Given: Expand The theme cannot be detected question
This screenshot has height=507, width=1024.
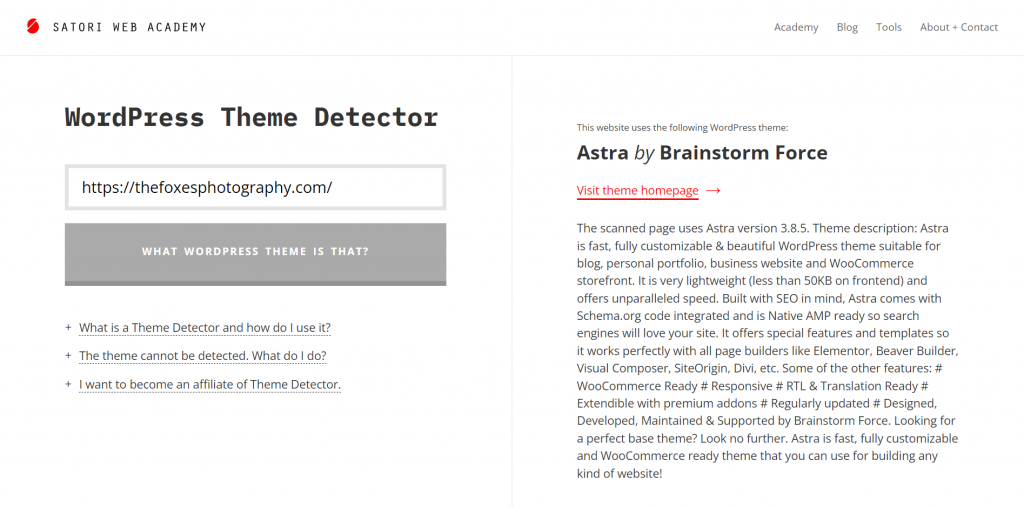Looking at the screenshot, I should pyautogui.click(x=202, y=355).
